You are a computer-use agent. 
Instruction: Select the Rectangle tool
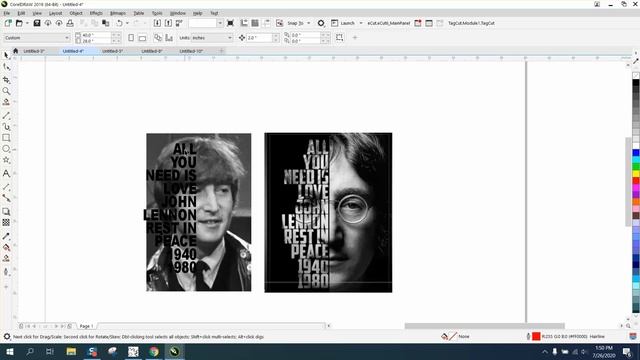point(6,138)
